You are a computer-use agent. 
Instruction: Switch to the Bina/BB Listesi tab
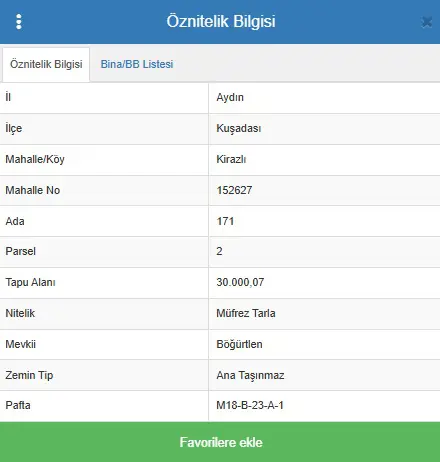pyautogui.click(x=137, y=64)
